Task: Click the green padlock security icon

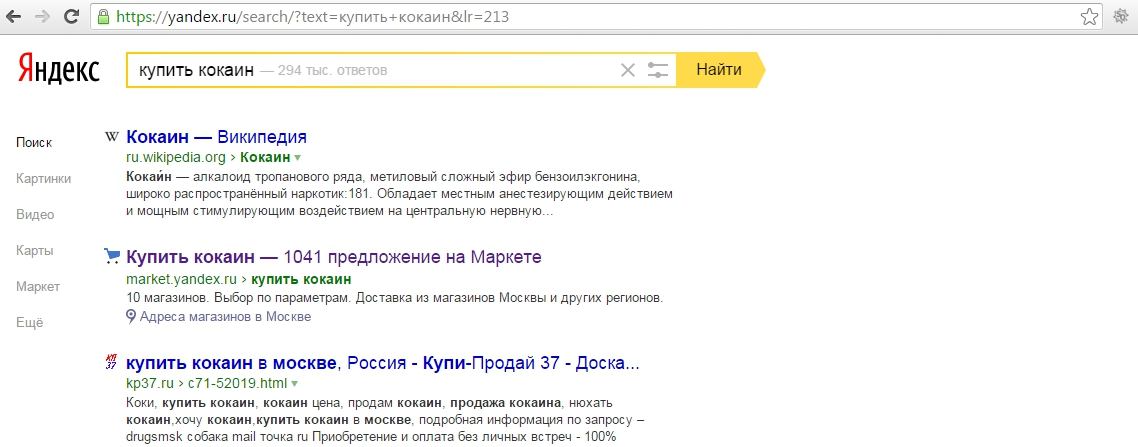Action: coord(103,16)
